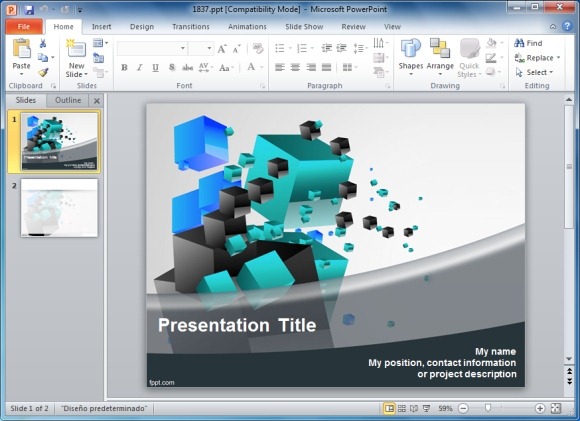The width and height of the screenshot is (580, 421).
Task: Toggle Strikethrough formatting
Action: [x=188, y=68]
